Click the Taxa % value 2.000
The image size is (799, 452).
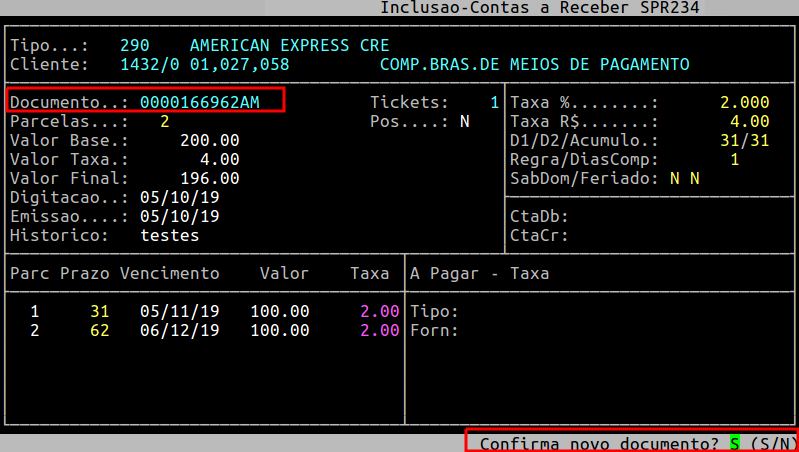[x=744, y=102]
